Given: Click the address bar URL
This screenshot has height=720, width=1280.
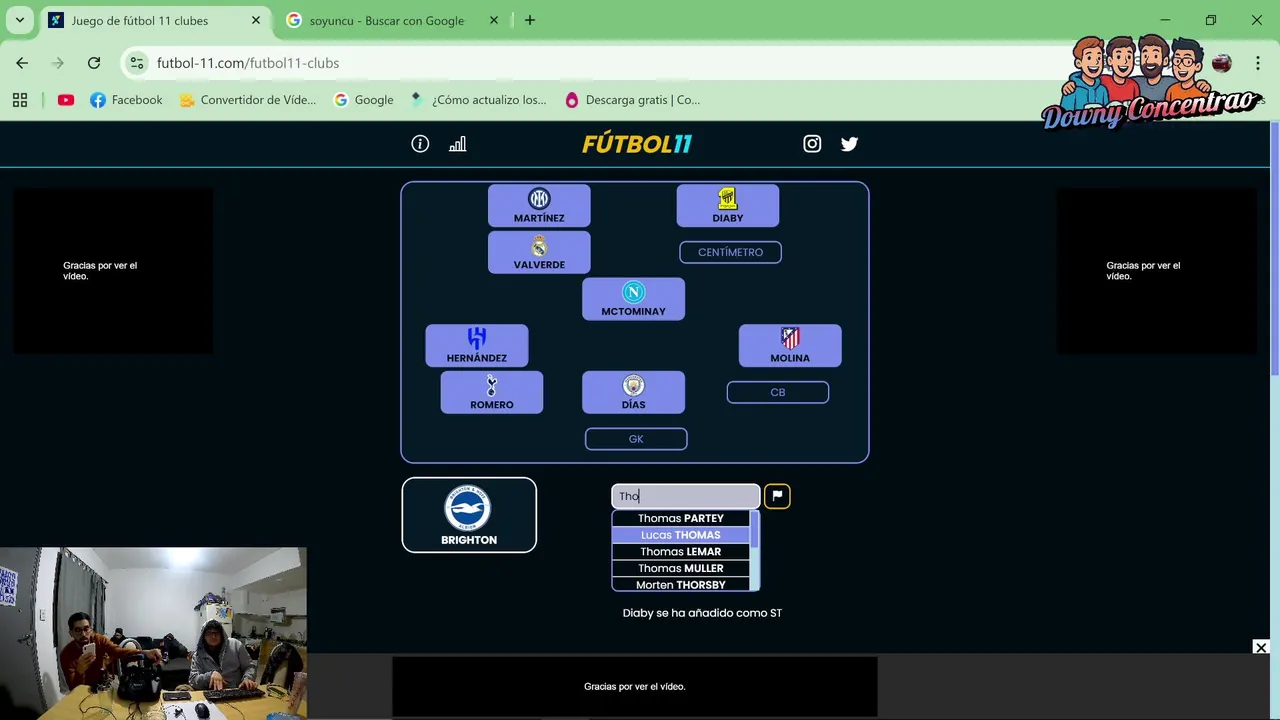Looking at the screenshot, I should 248,63.
